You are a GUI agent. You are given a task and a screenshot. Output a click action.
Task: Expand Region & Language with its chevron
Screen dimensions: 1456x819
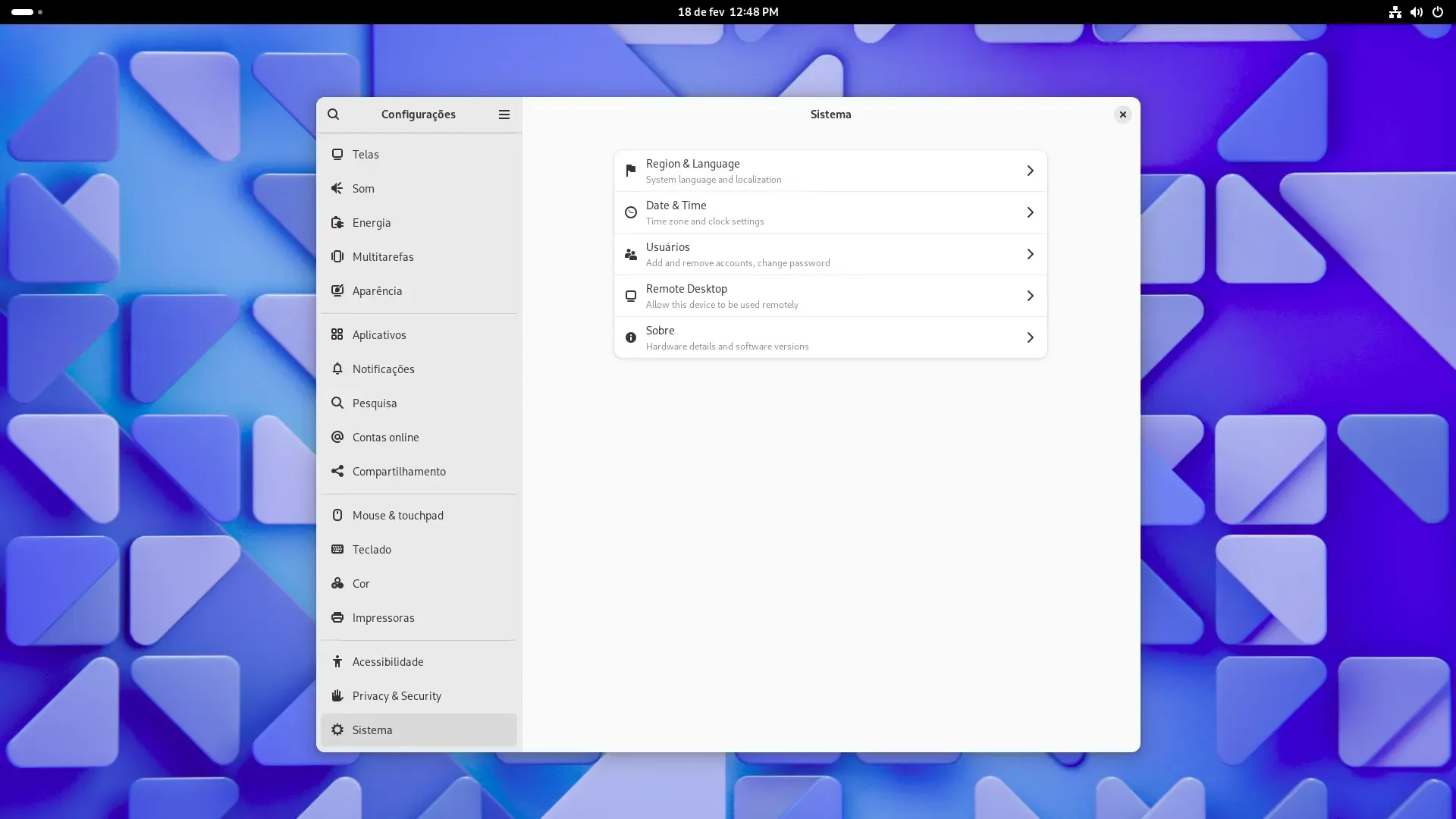pyautogui.click(x=1030, y=171)
